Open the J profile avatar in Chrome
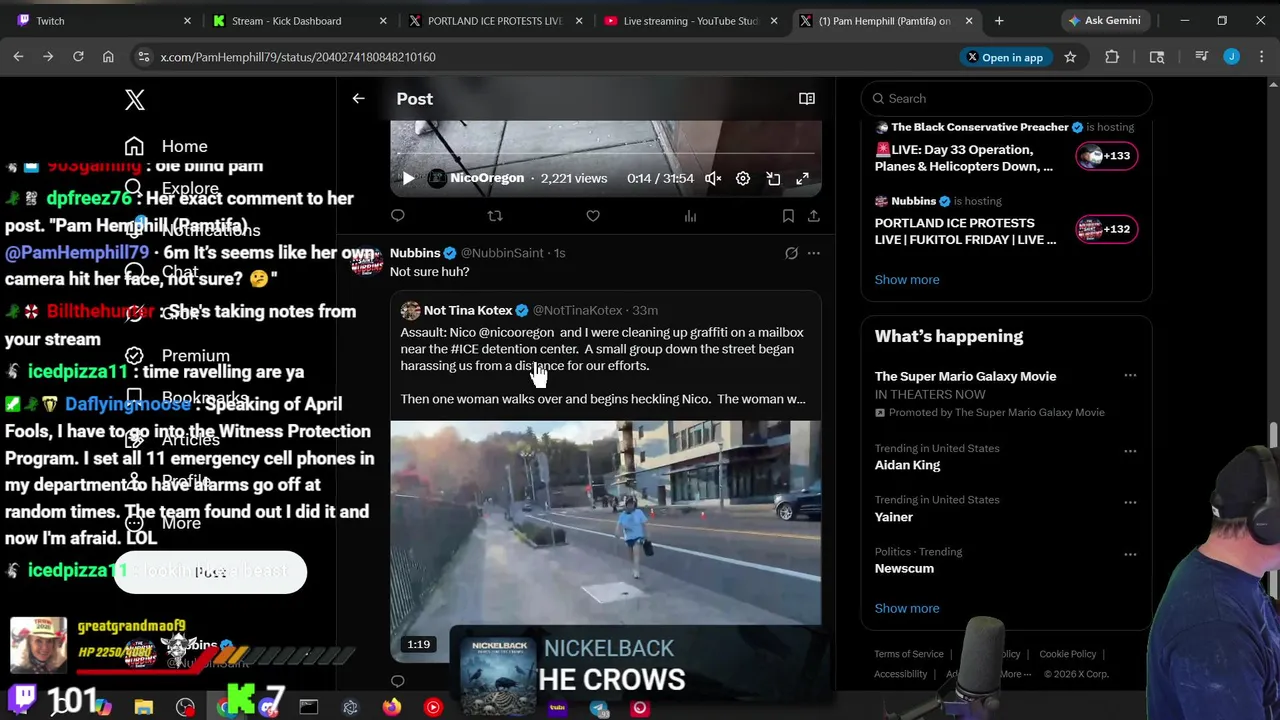1280x720 pixels. tap(1231, 57)
